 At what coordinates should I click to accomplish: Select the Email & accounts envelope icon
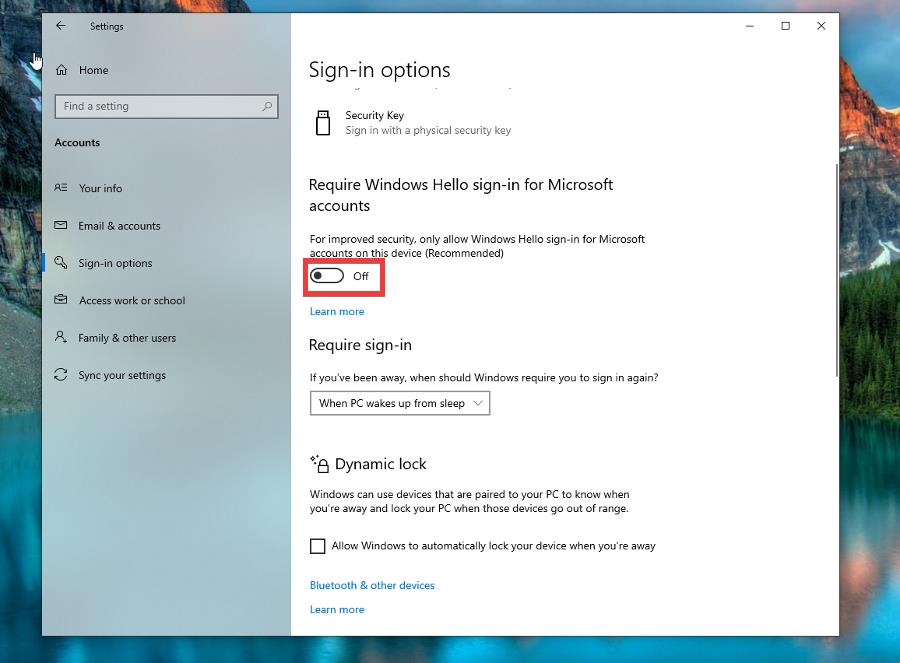click(x=61, y=225)
